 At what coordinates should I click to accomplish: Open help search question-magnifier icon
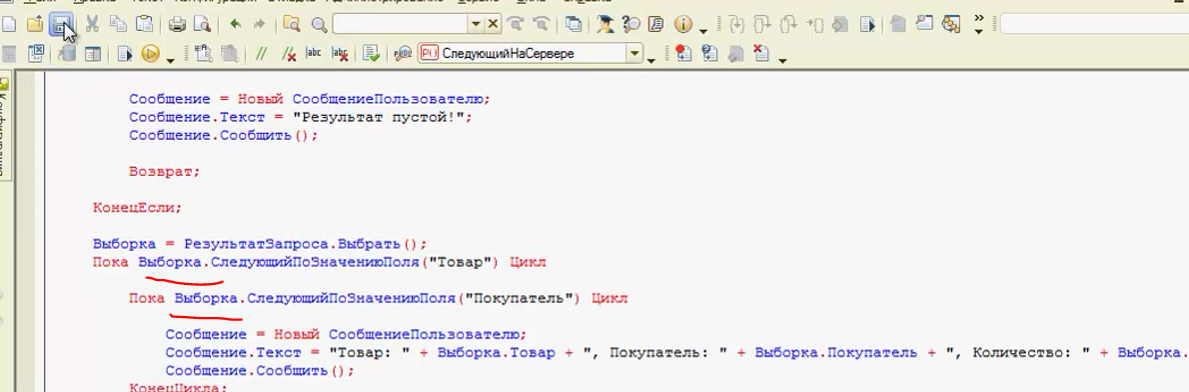(632, 24)
